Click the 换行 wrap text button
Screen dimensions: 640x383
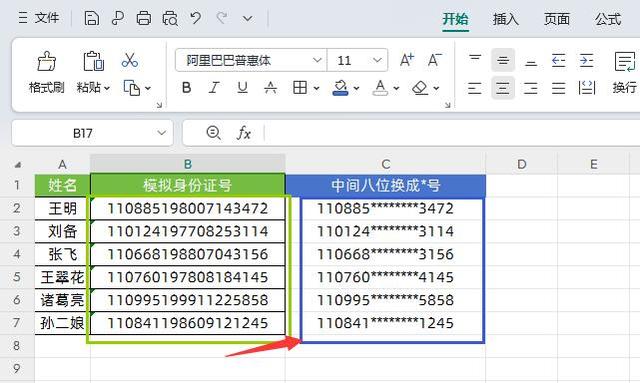pyautogui.click(x=624, y=73)
